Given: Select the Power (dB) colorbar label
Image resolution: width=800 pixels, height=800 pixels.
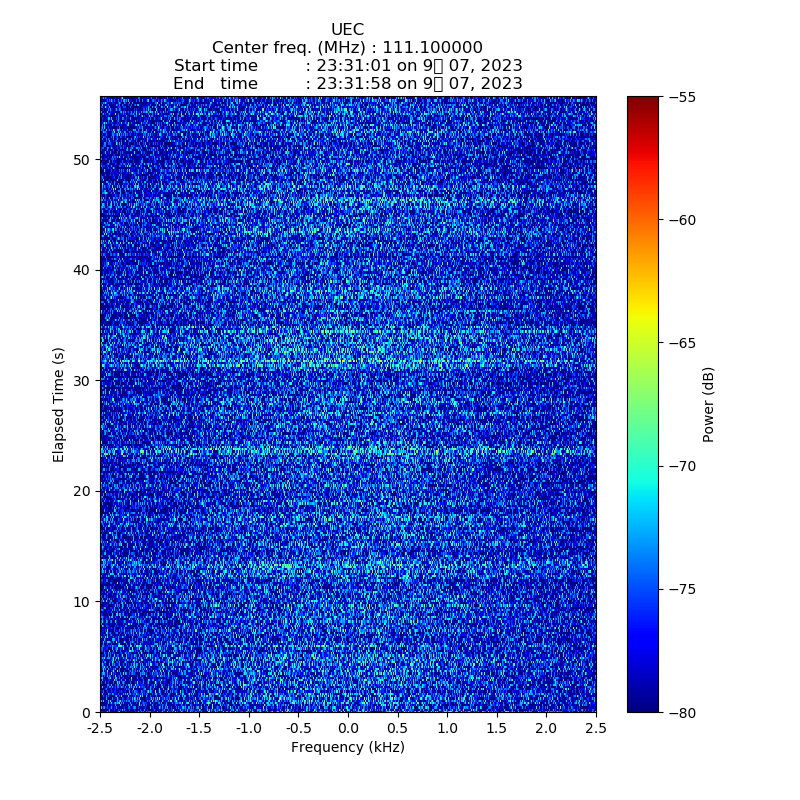Looking at the screenshot, I should tap(709, 404).
